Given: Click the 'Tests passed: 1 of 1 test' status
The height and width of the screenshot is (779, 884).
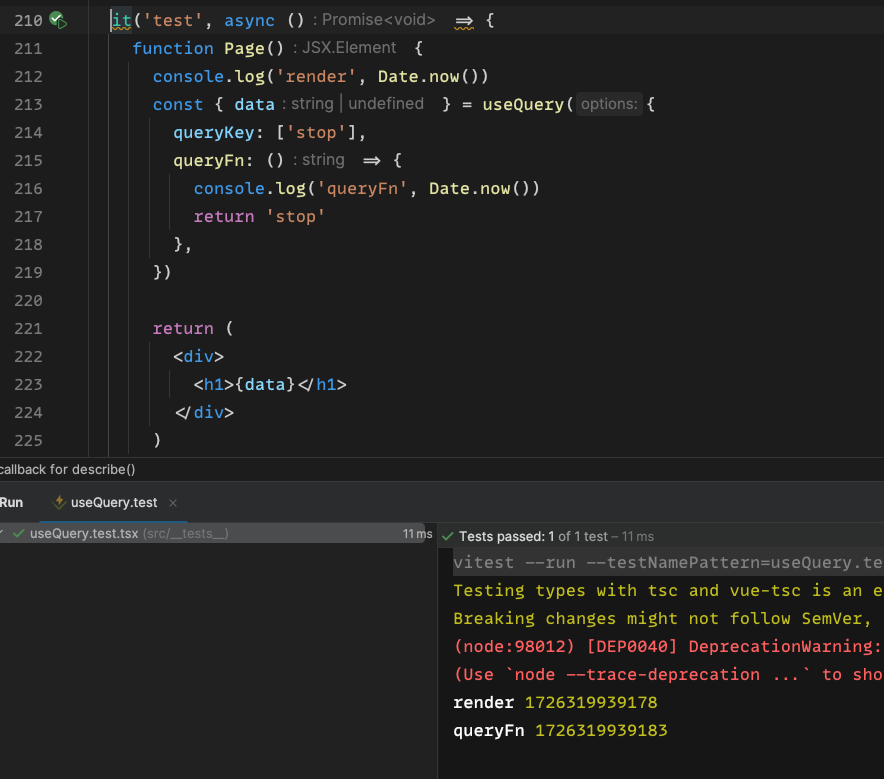Looking at the screenshot, I should [x=533, y=536].
